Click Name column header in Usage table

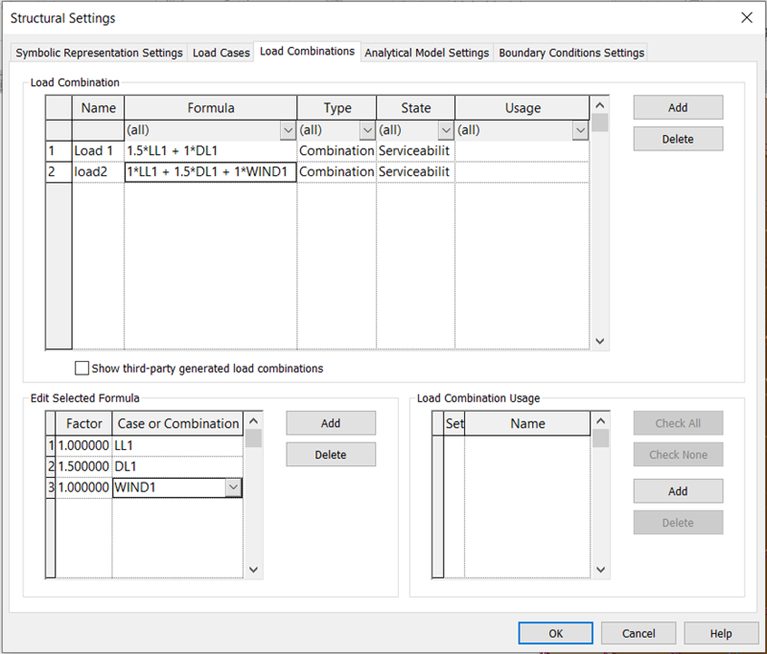(527, 424)
